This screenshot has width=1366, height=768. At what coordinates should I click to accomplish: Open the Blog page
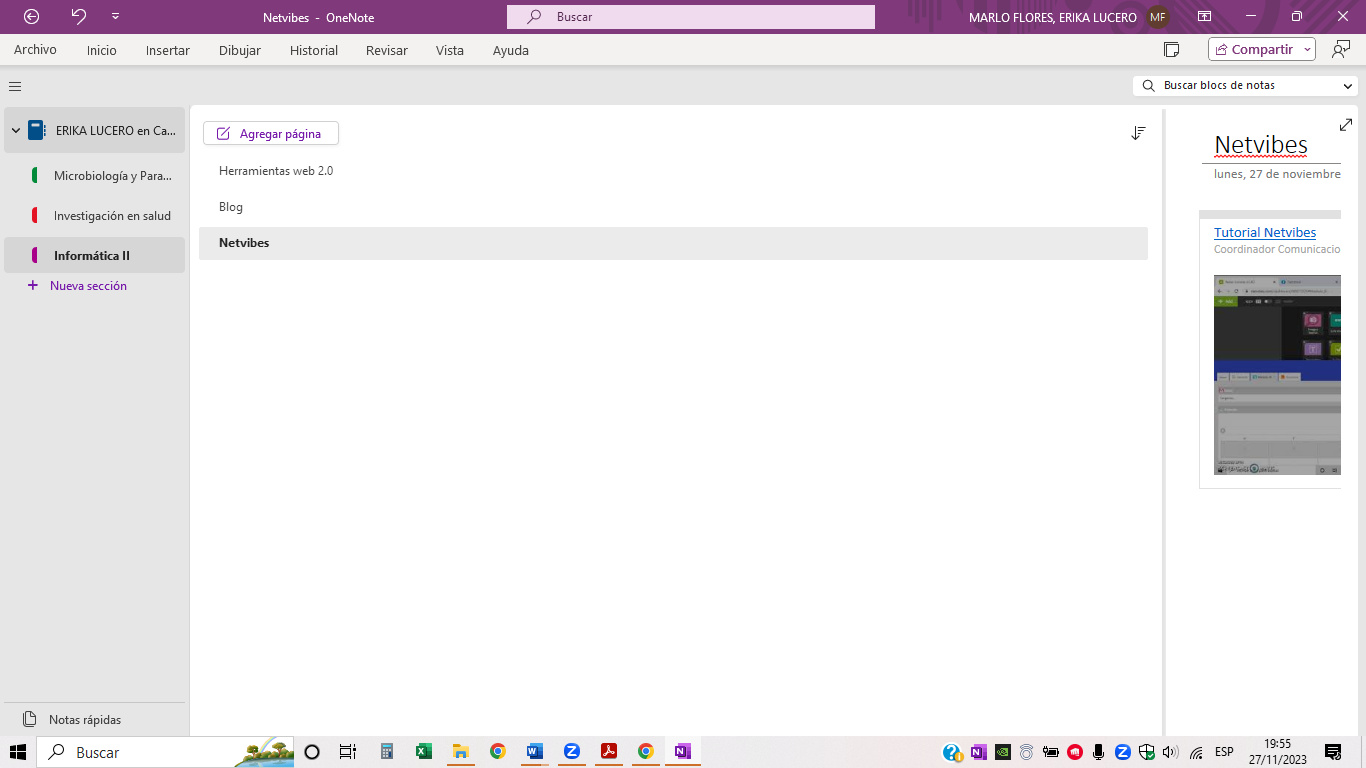(673, 207)
